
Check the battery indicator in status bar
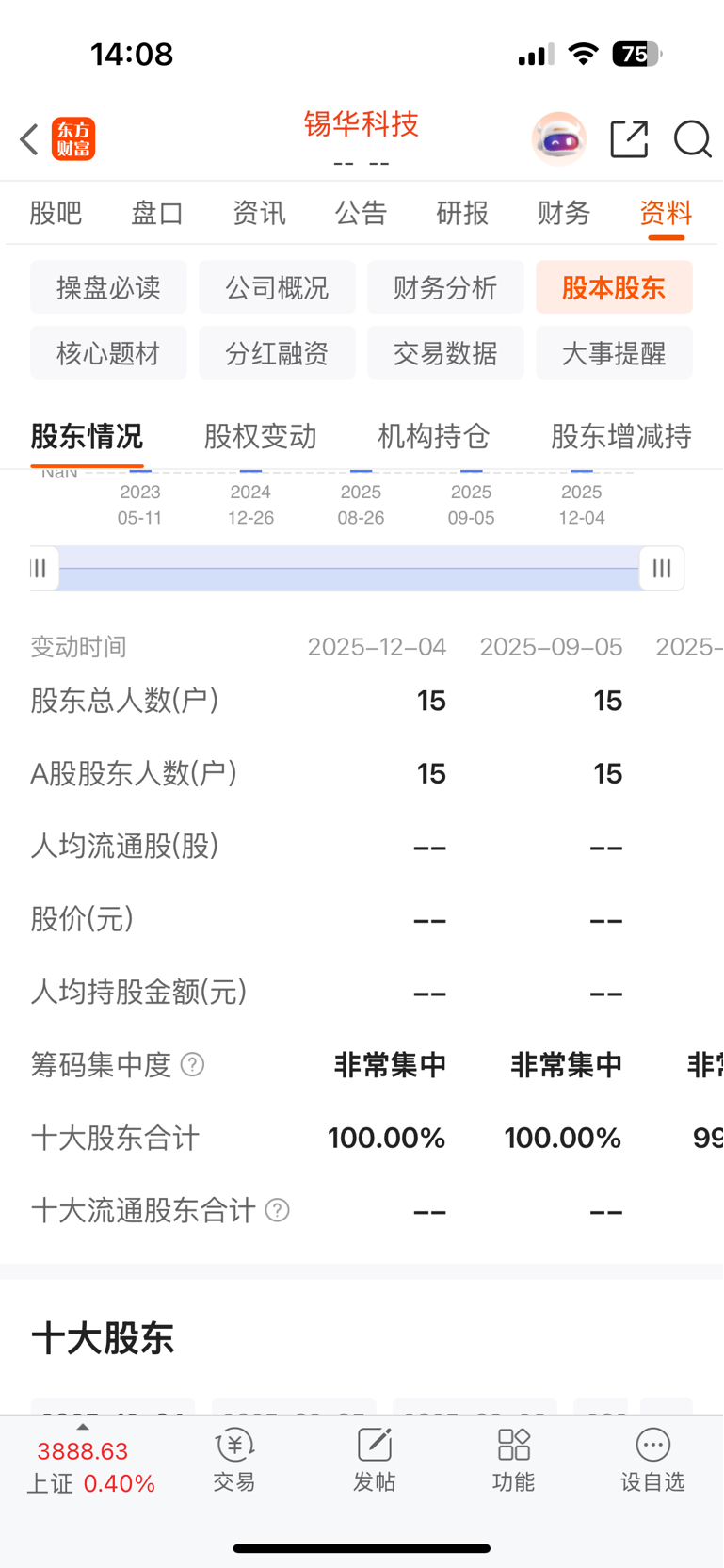[637, 55]
